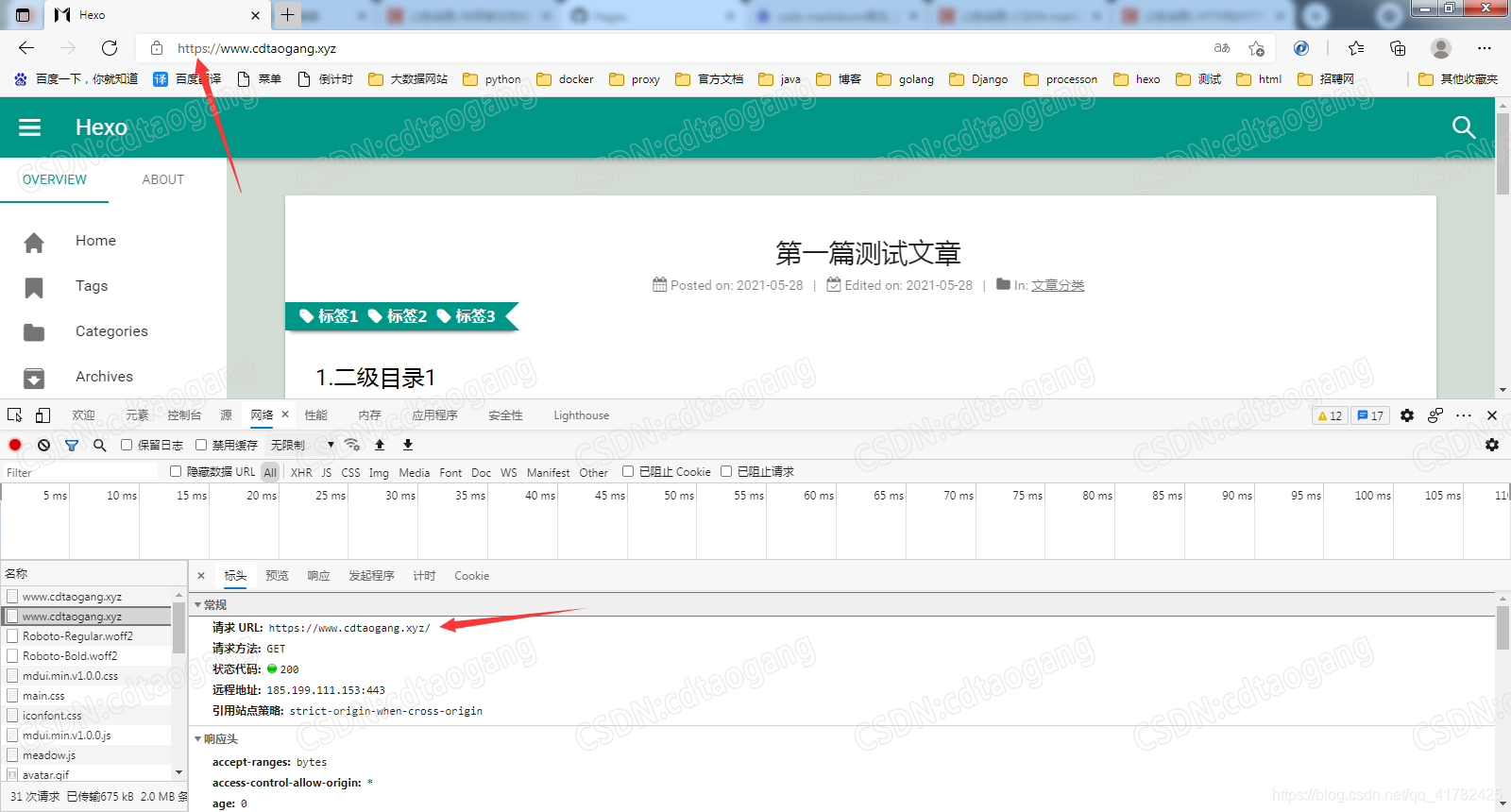Toggle device emulation mode
Screen dimensions: 1511x812
(x=42, y=415)
